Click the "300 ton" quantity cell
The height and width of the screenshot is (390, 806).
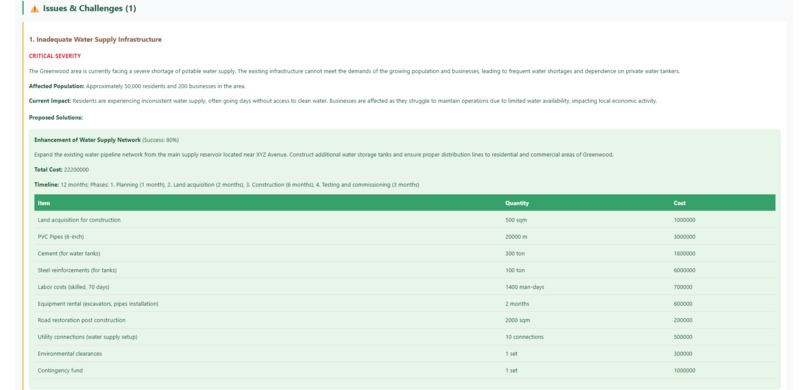(x=516, y=253)
